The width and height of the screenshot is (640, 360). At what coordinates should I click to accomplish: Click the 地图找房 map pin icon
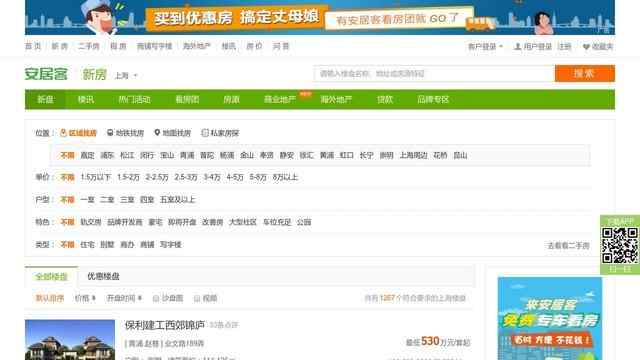click(x=157, y=133)
